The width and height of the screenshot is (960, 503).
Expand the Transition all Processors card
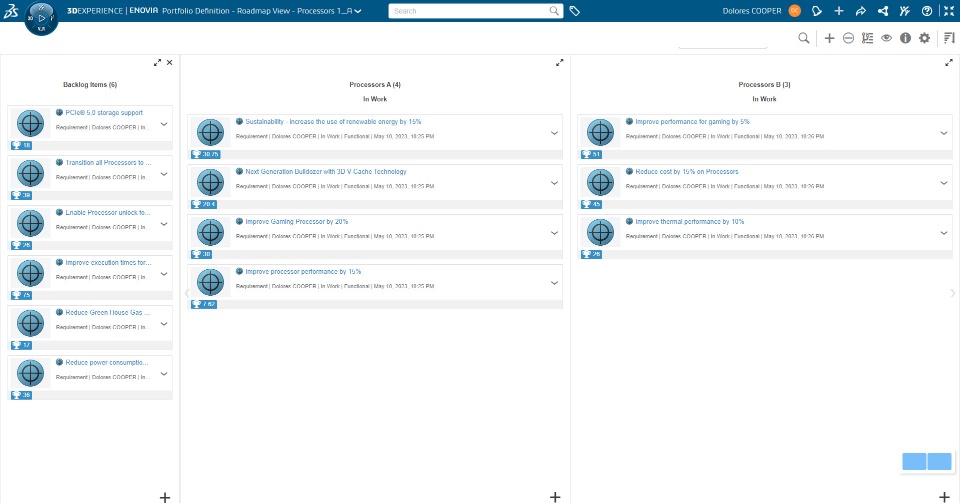pyautogui.click(x=164, y=174)
